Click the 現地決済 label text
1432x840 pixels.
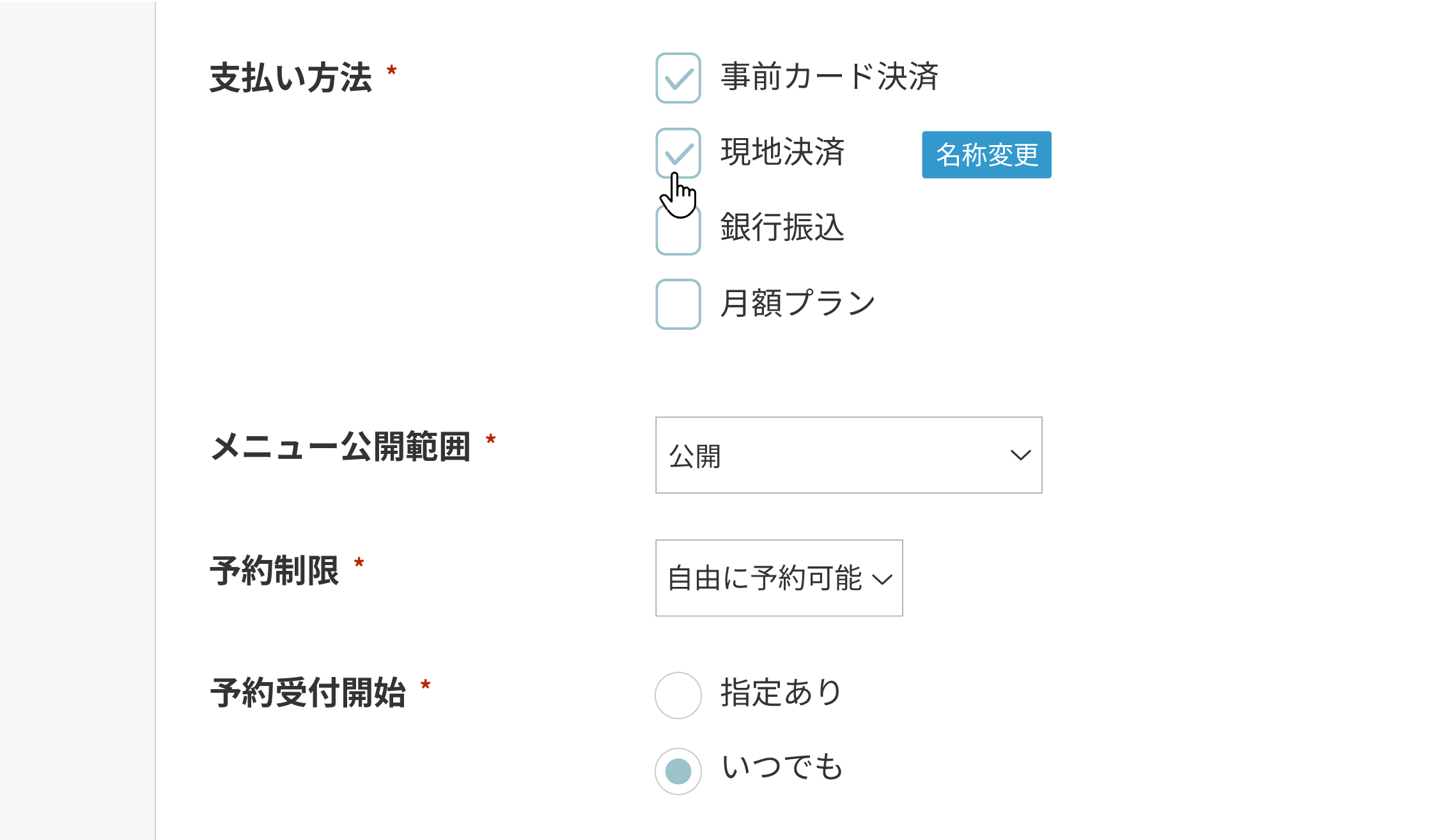(x=782, y=152)
